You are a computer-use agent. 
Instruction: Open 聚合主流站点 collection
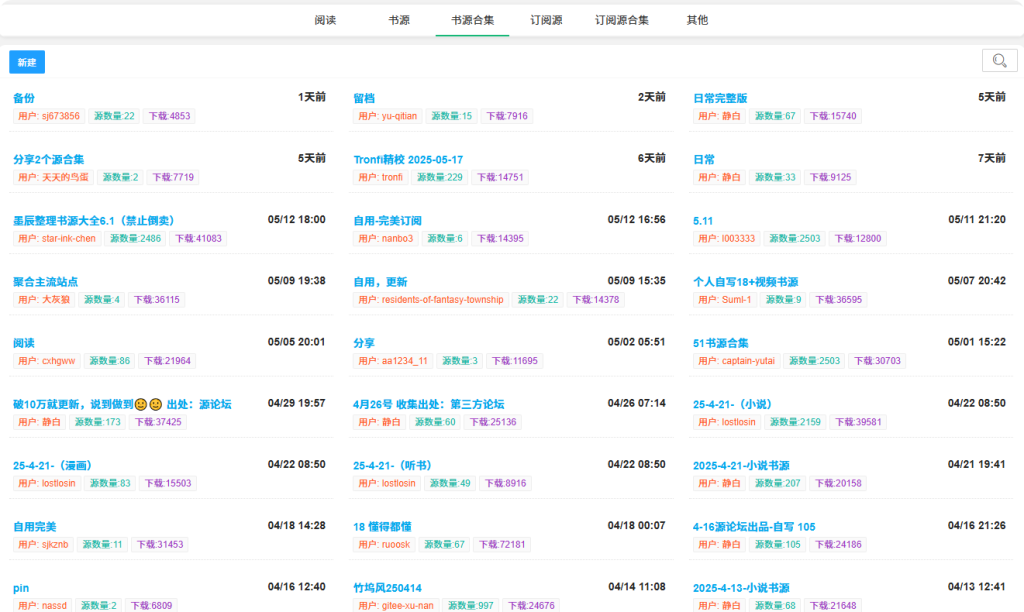pyautogui.click(x=45, y=282)
